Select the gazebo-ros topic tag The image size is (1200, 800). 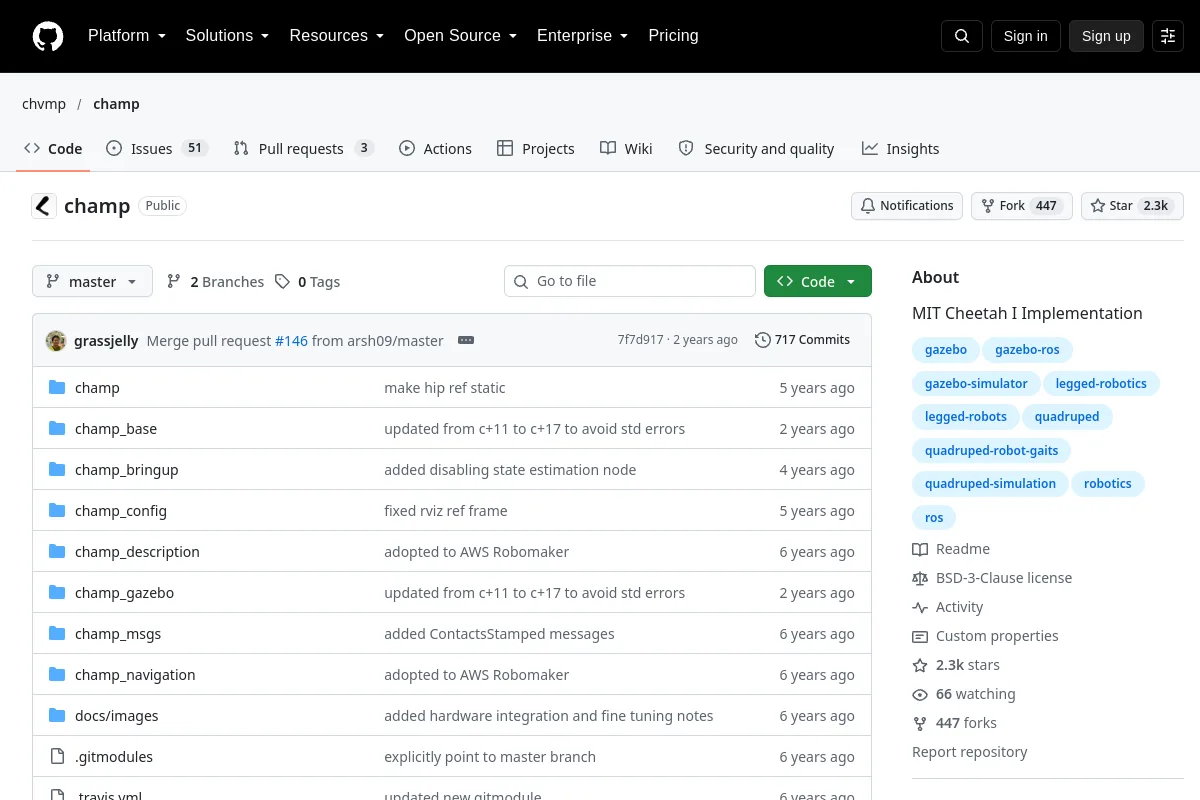[1028, 349]
